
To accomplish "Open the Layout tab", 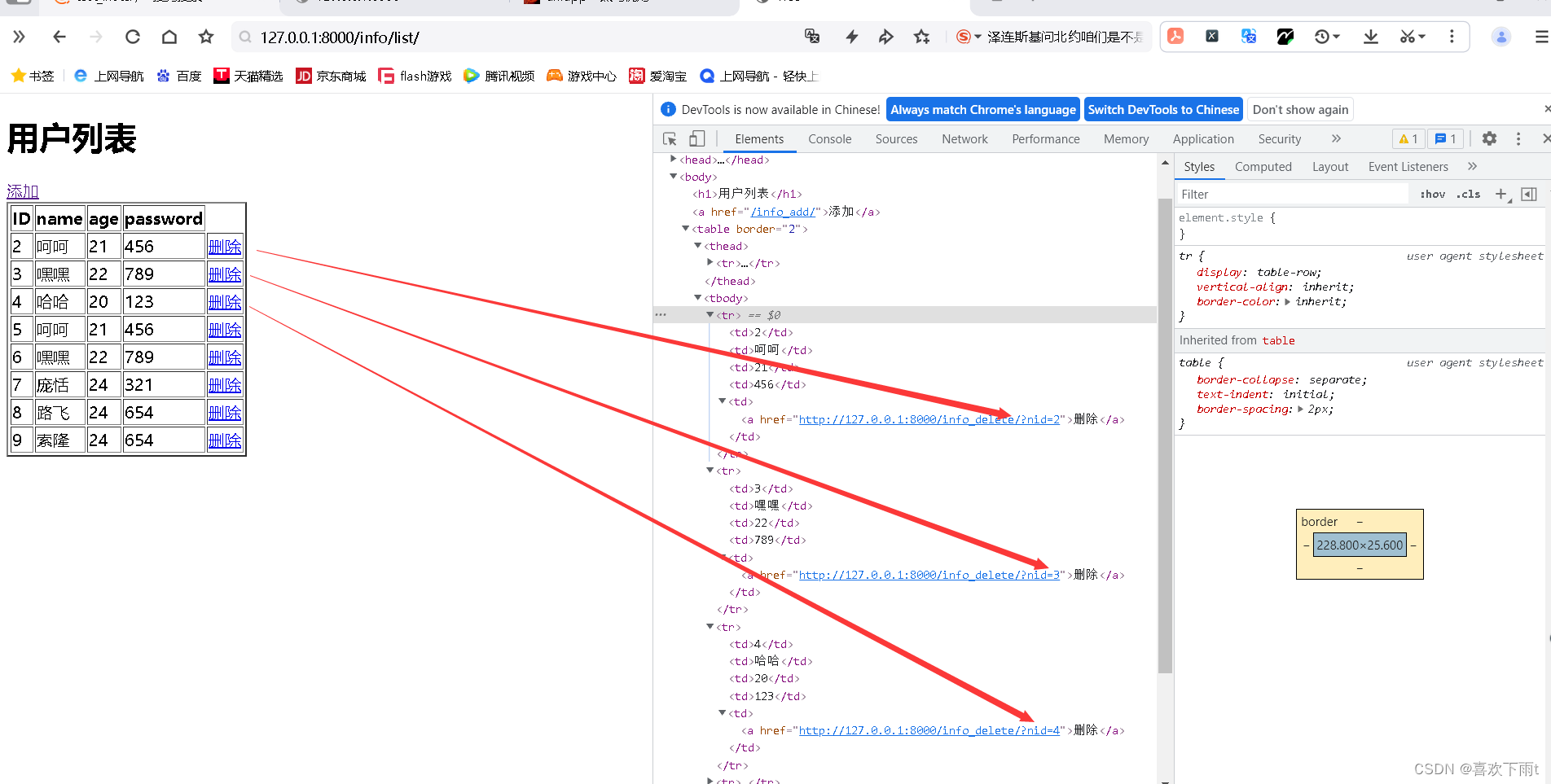I will (x=1330, y=167).
